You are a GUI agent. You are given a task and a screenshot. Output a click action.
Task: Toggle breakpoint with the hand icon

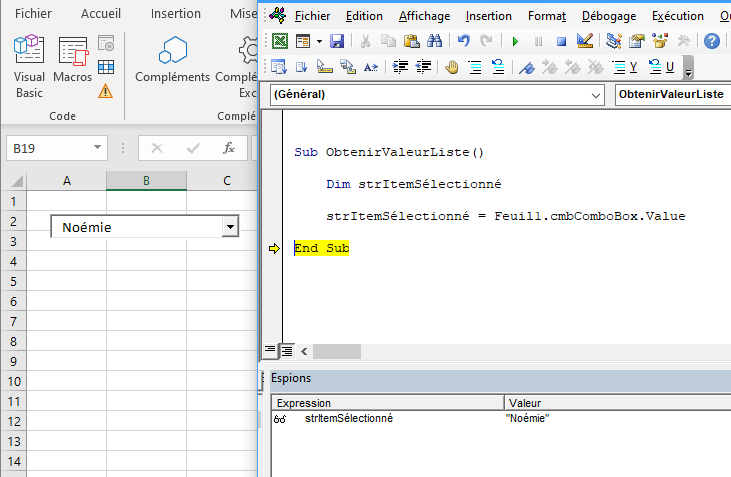[452, 67]
